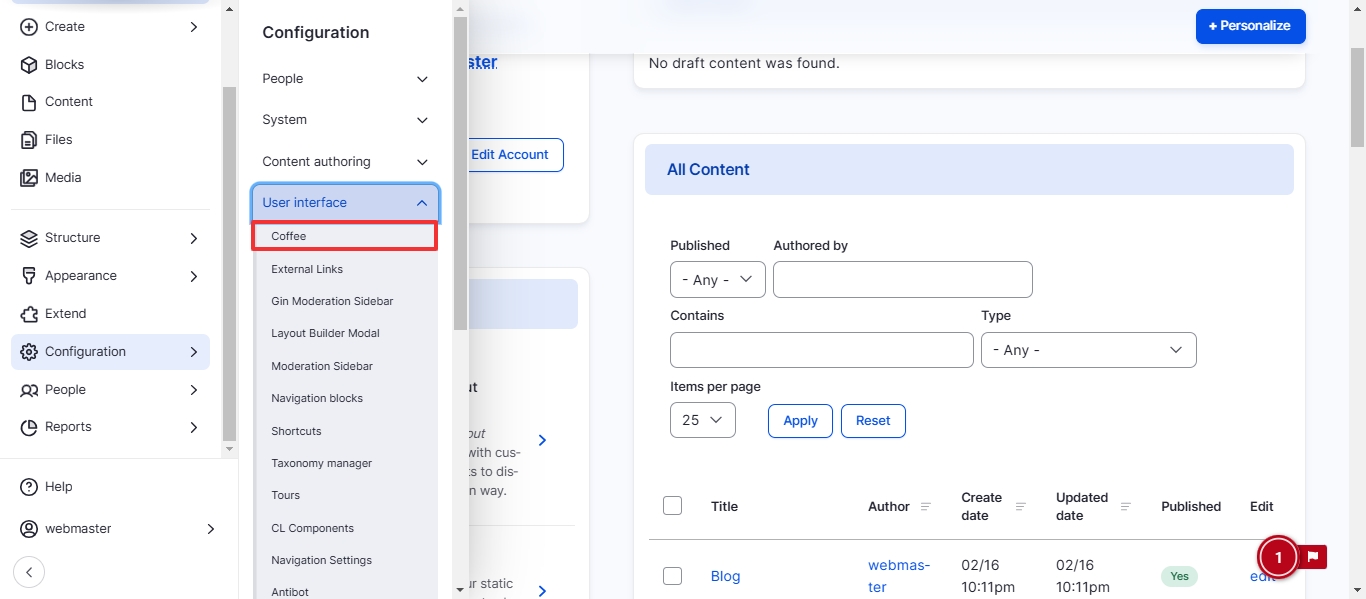Screen dimensions: 1366x599
Task: Click the Blocks cube icon in sidebar
Action: [x=29, y=64]
